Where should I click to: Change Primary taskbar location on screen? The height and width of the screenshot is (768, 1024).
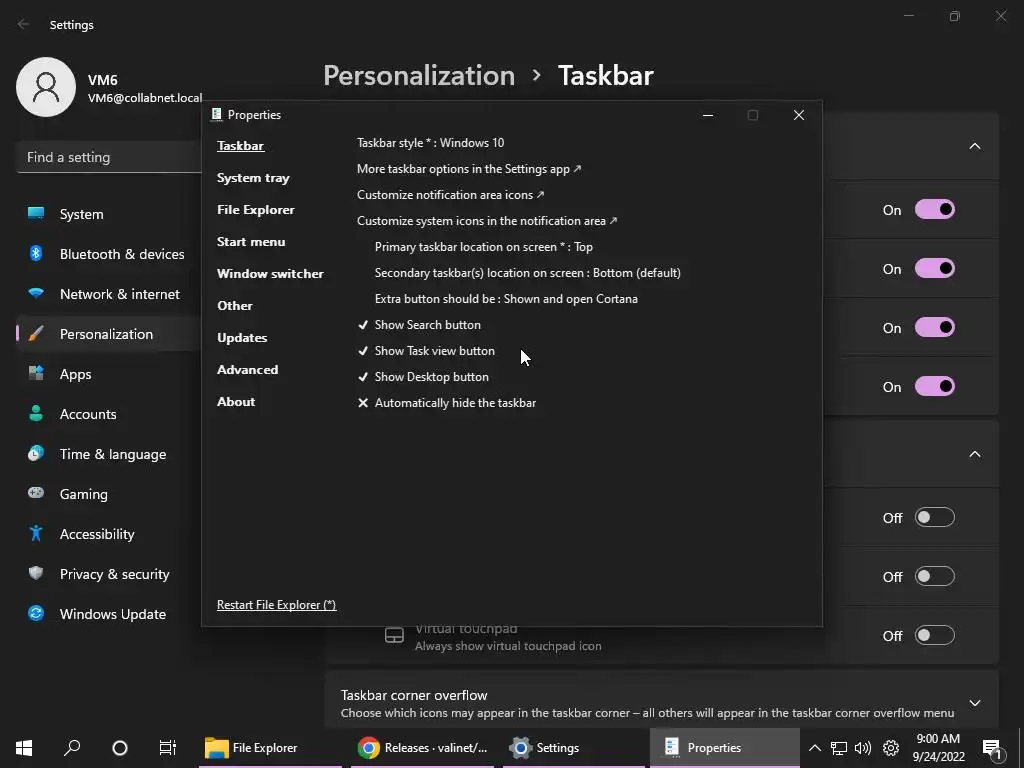[484, 247]
